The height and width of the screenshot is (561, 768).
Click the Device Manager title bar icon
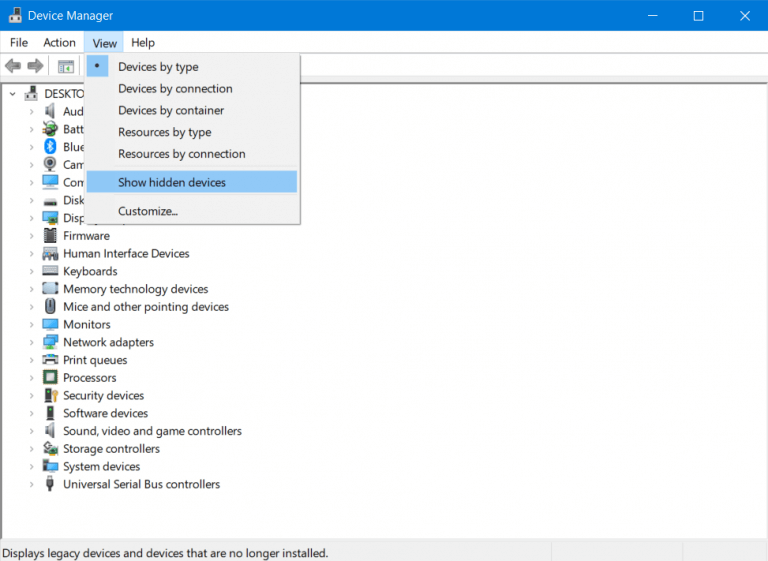coord(15,15)
